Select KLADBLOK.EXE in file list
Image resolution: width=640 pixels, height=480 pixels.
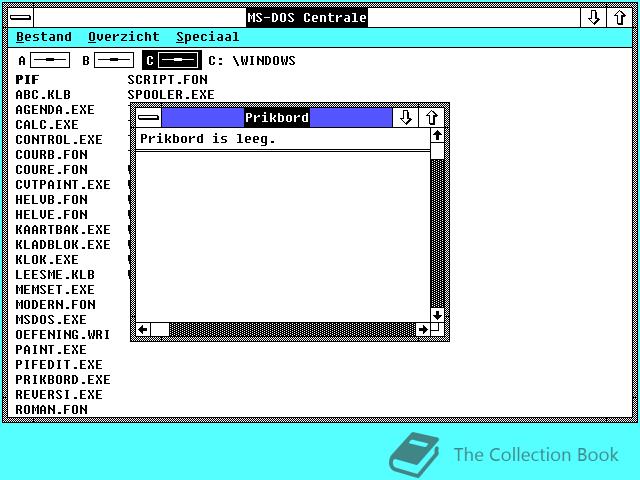63,244
